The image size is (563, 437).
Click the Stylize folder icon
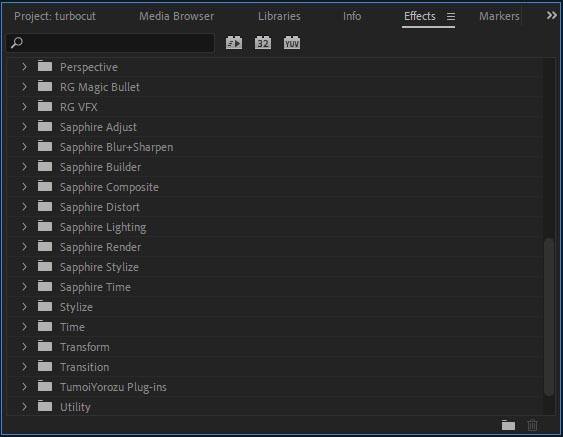[45, 306]
